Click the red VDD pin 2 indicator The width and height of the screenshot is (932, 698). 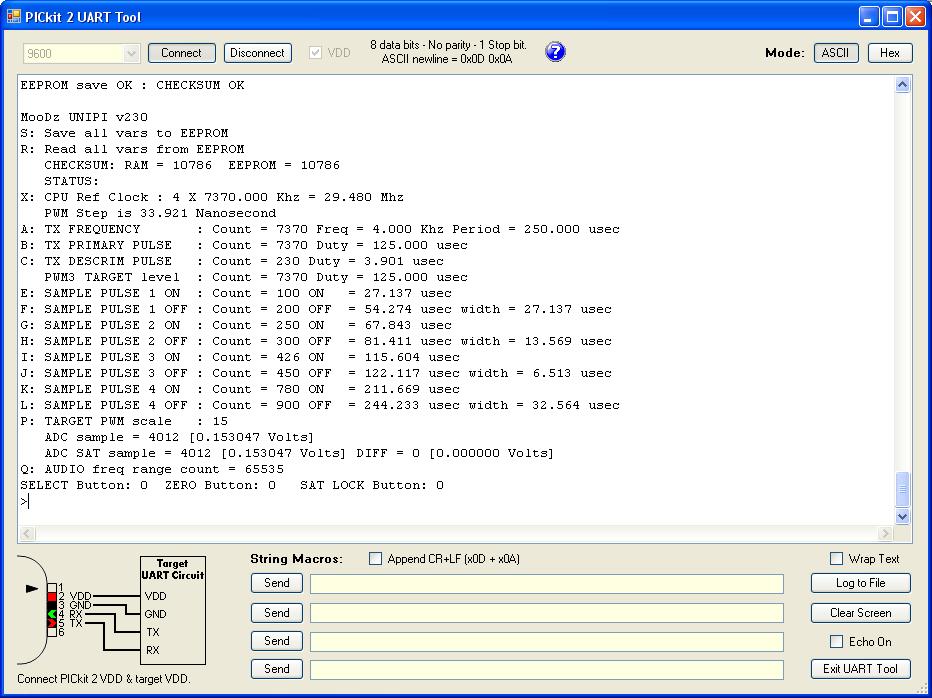coord(52,596)
